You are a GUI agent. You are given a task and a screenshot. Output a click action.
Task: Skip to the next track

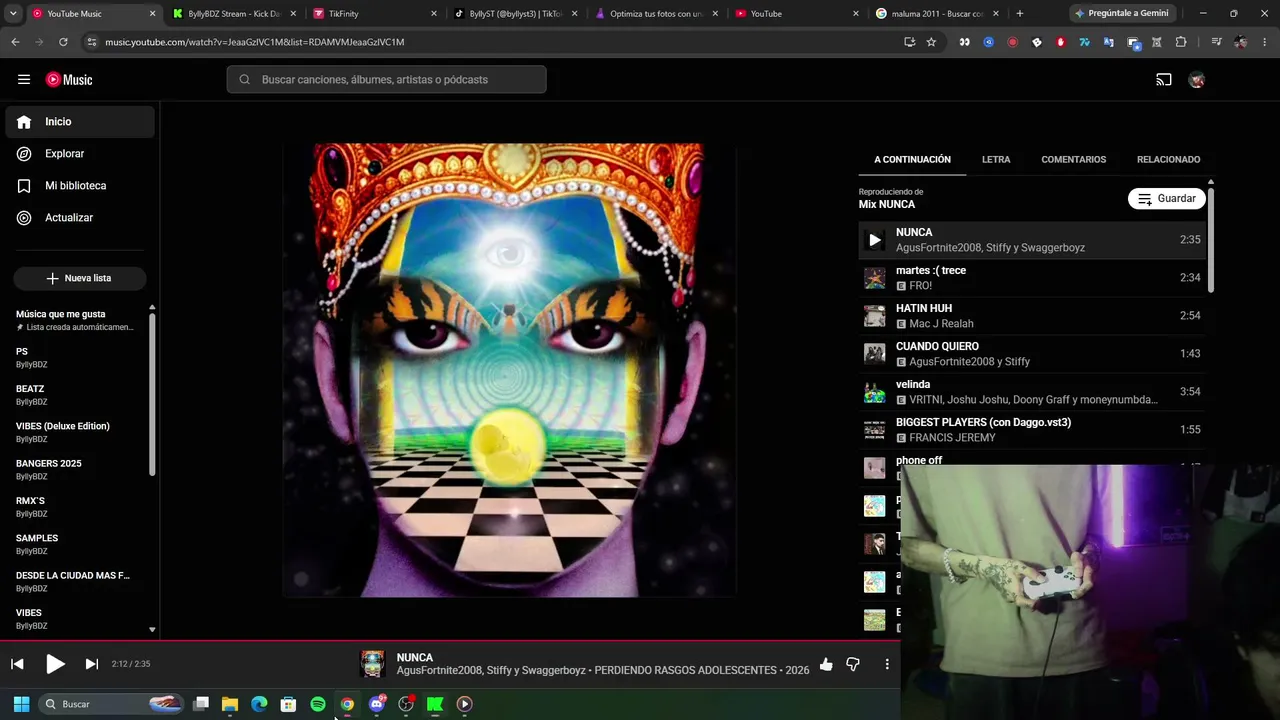coord(92,664)
